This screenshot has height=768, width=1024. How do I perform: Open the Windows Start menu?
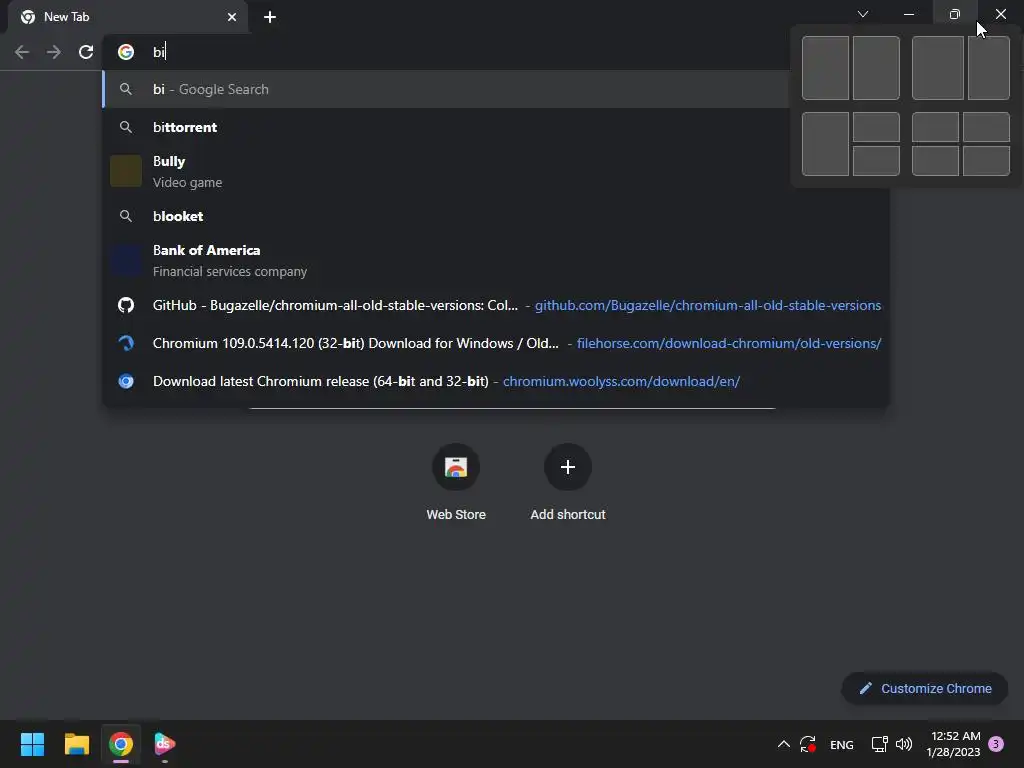[x=32, y=744]
